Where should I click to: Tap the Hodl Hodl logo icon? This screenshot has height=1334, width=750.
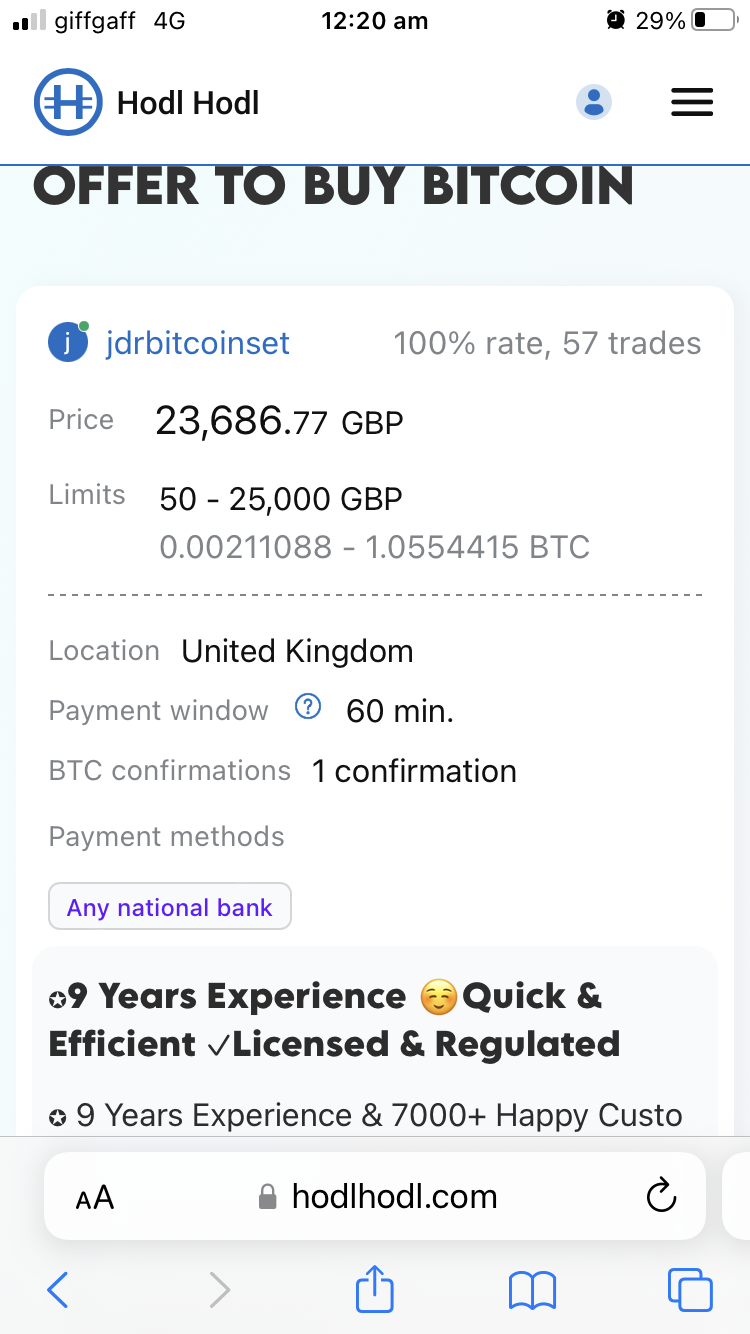(68, 102)
